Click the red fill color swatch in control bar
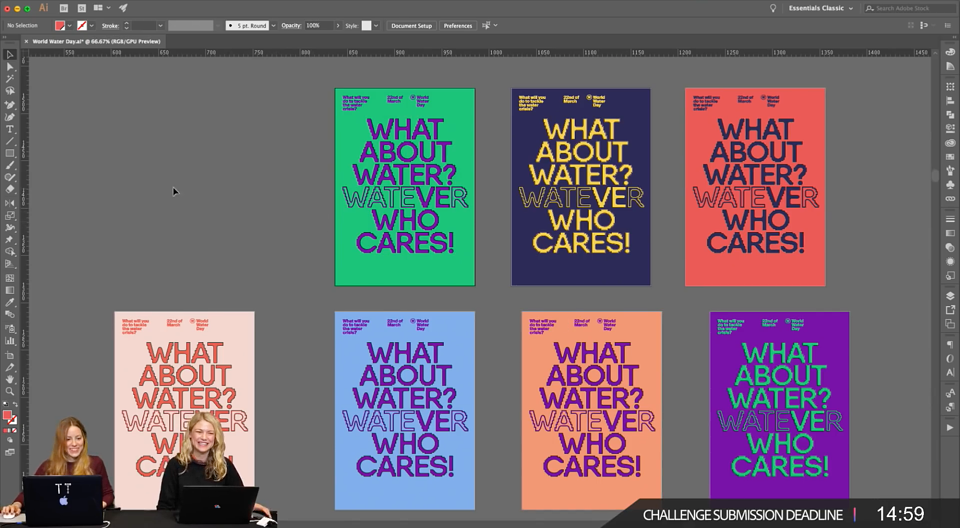 pyautogui.click(x=59, y=26)
